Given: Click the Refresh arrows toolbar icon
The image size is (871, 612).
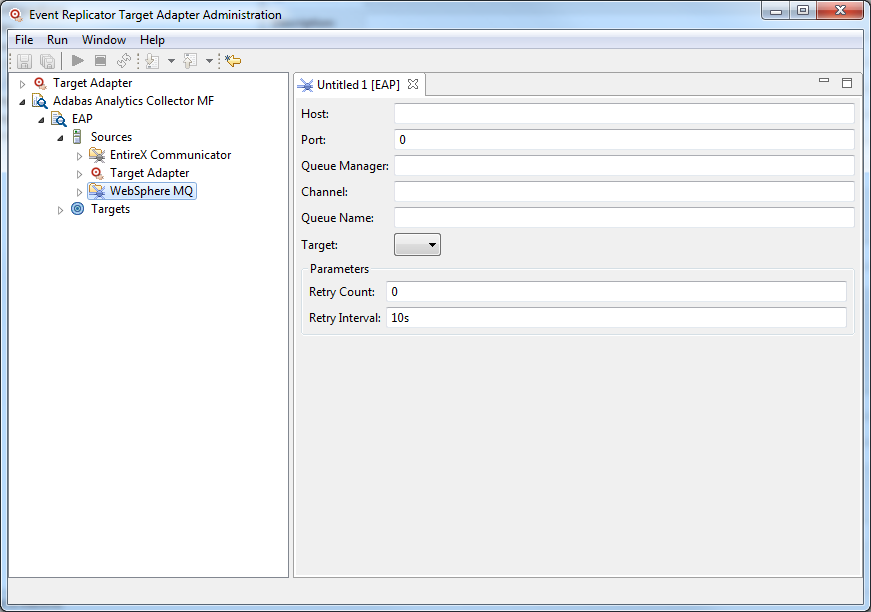Looking at the screenshot, I should (x=124, y=61).
